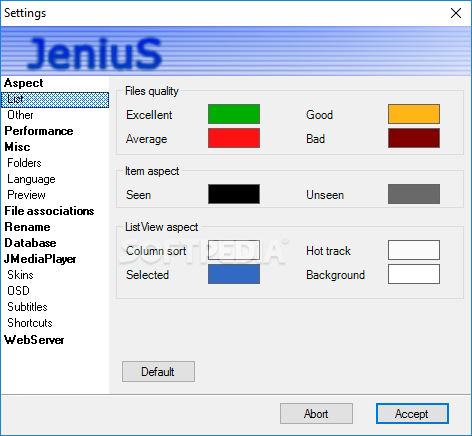Pick the Average quality red swatch

coord(234,138)
